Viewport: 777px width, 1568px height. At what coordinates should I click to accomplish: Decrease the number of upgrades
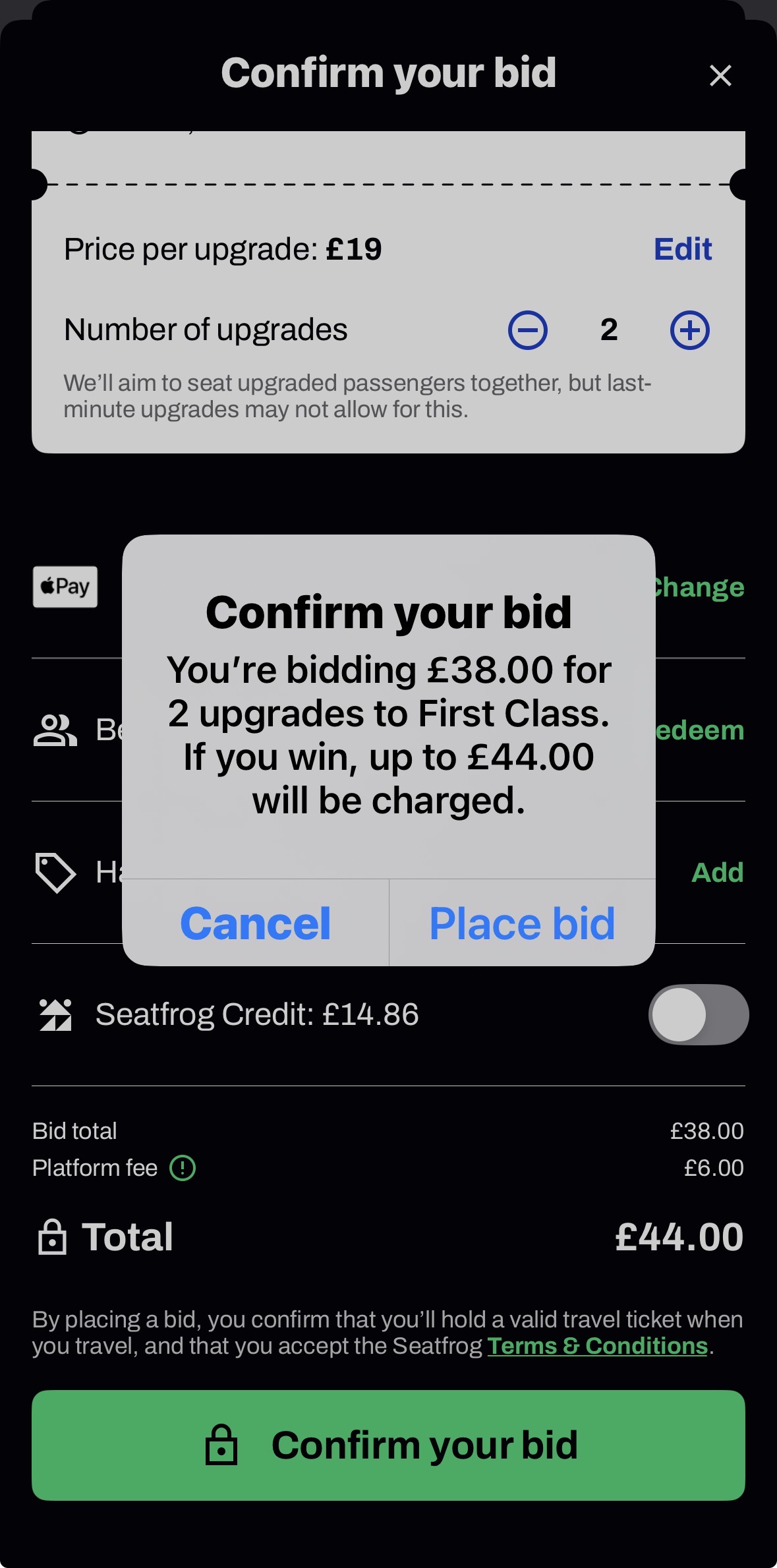pos(527,330)
